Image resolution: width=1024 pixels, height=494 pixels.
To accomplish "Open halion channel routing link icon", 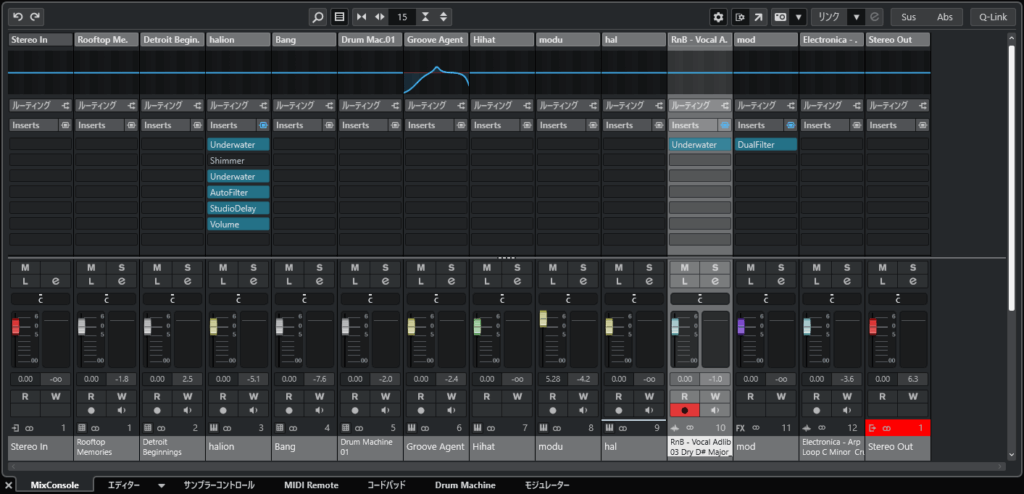I will 263,105.
